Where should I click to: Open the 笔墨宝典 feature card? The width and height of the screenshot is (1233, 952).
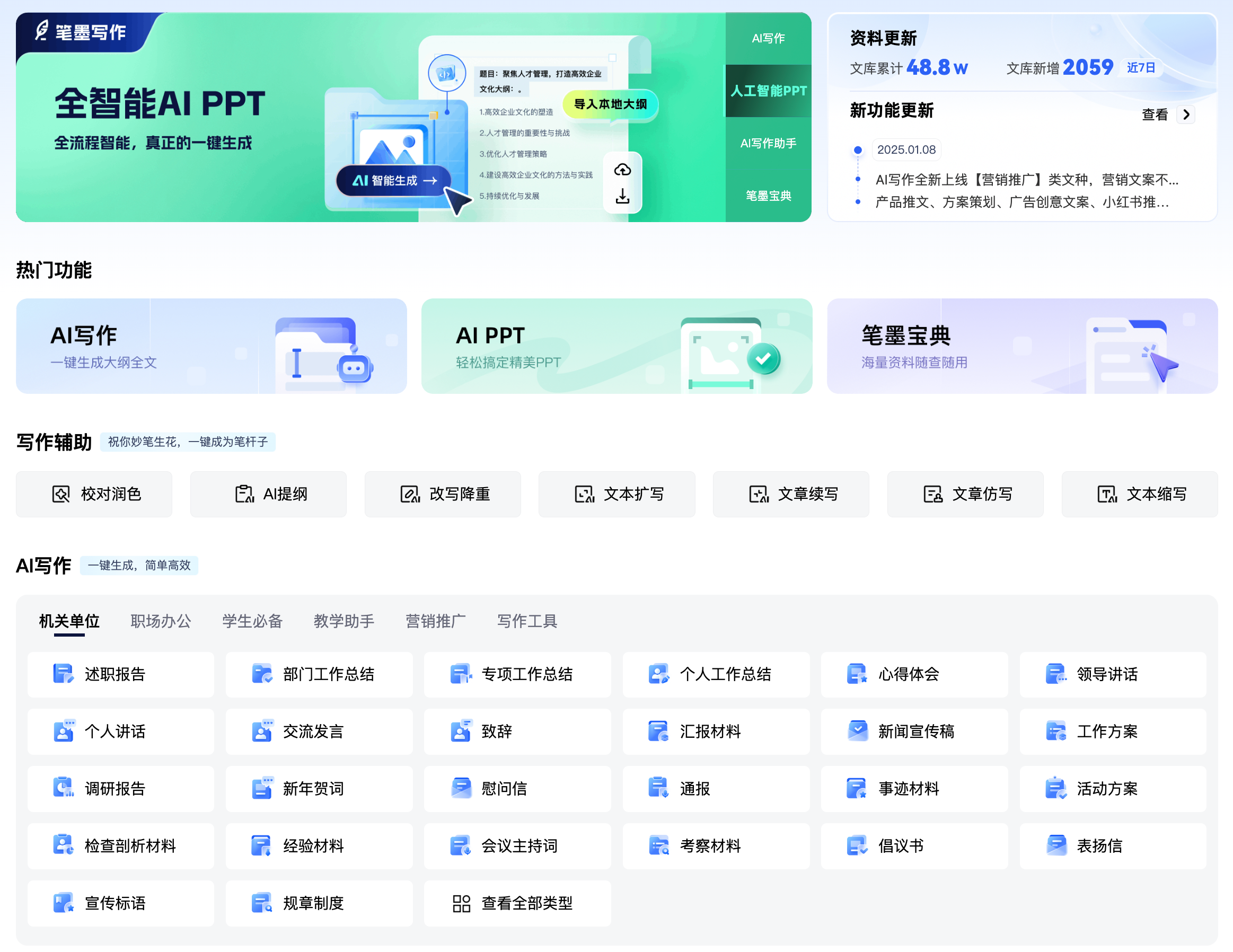(x=1022, y=346)
